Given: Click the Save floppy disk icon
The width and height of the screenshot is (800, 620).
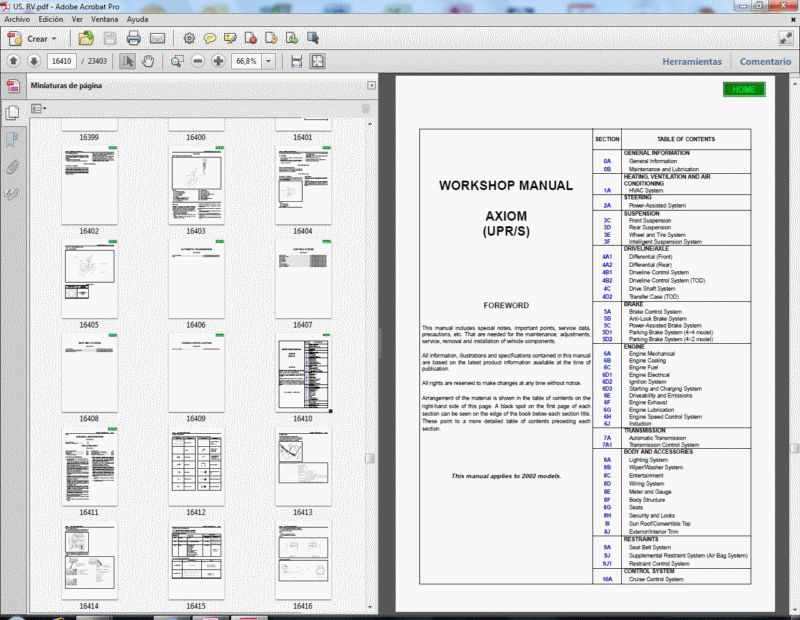Looking at the screenshot, I should click(110, 38).
